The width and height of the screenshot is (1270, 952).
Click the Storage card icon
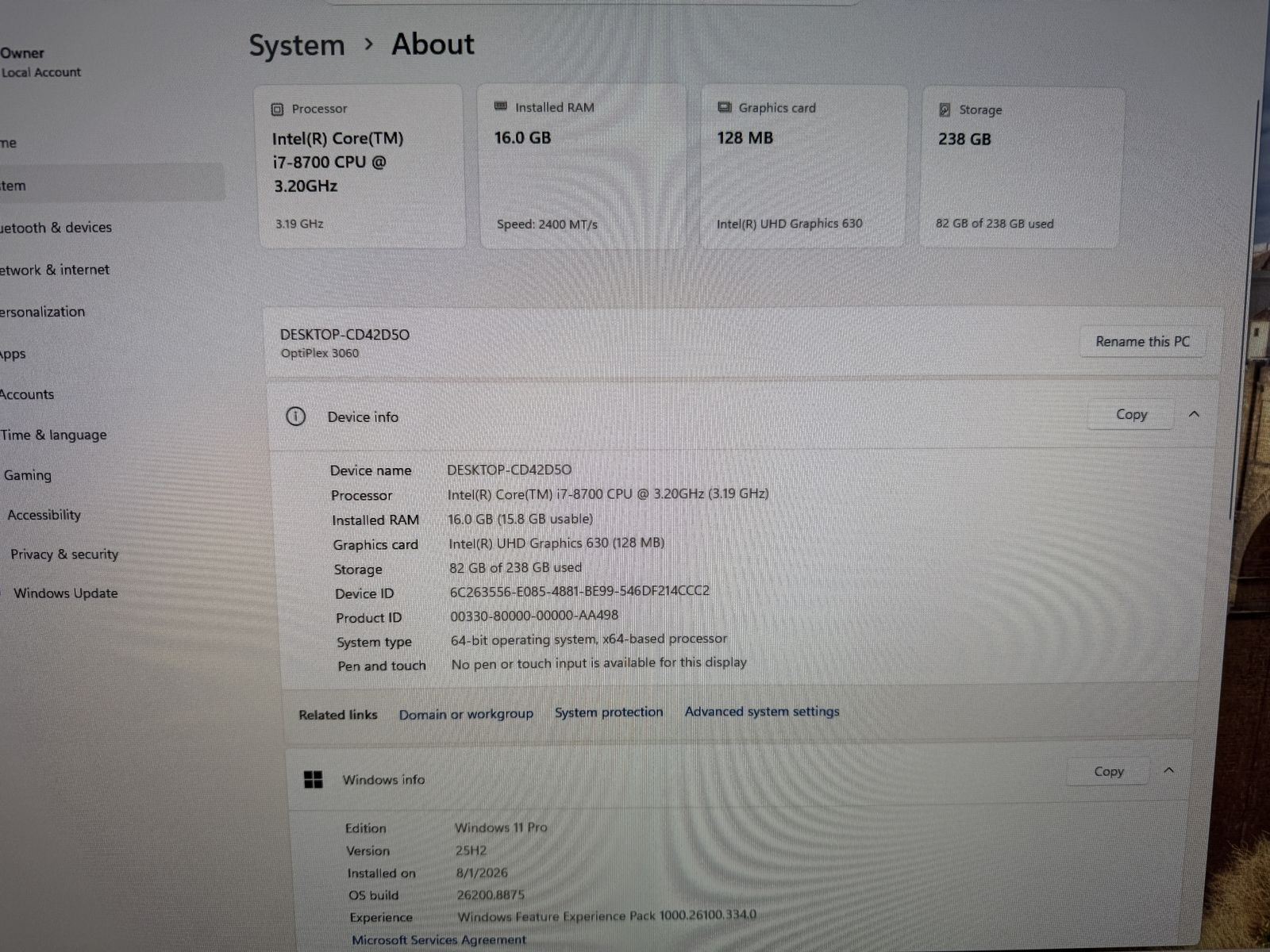pos(945,109)
